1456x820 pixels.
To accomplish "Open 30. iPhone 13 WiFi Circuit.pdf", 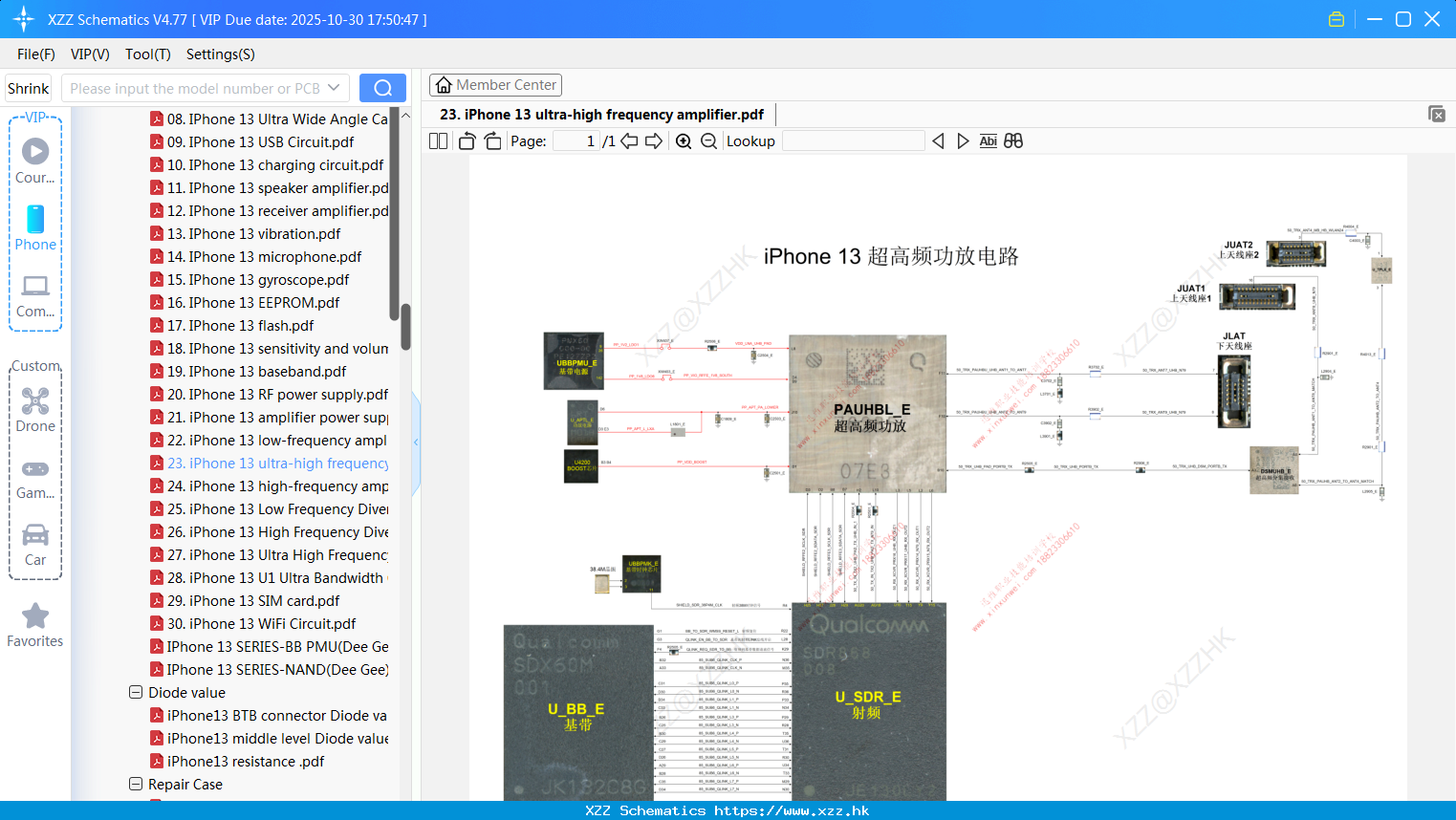I will [x=253, y=624].
